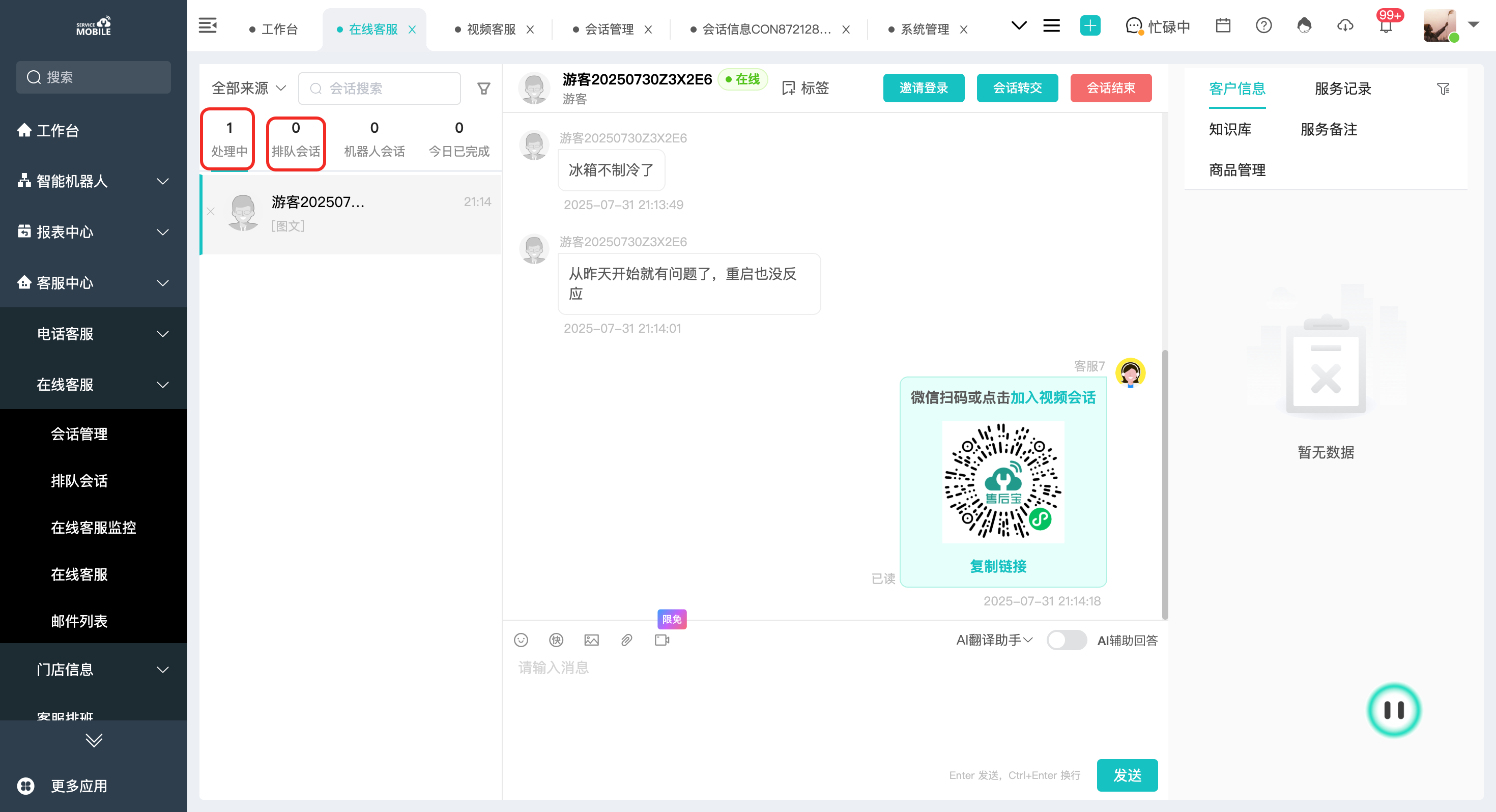Select the 机器人会话 counter
The image size is (1496, 812).
(x=374, y=139)
